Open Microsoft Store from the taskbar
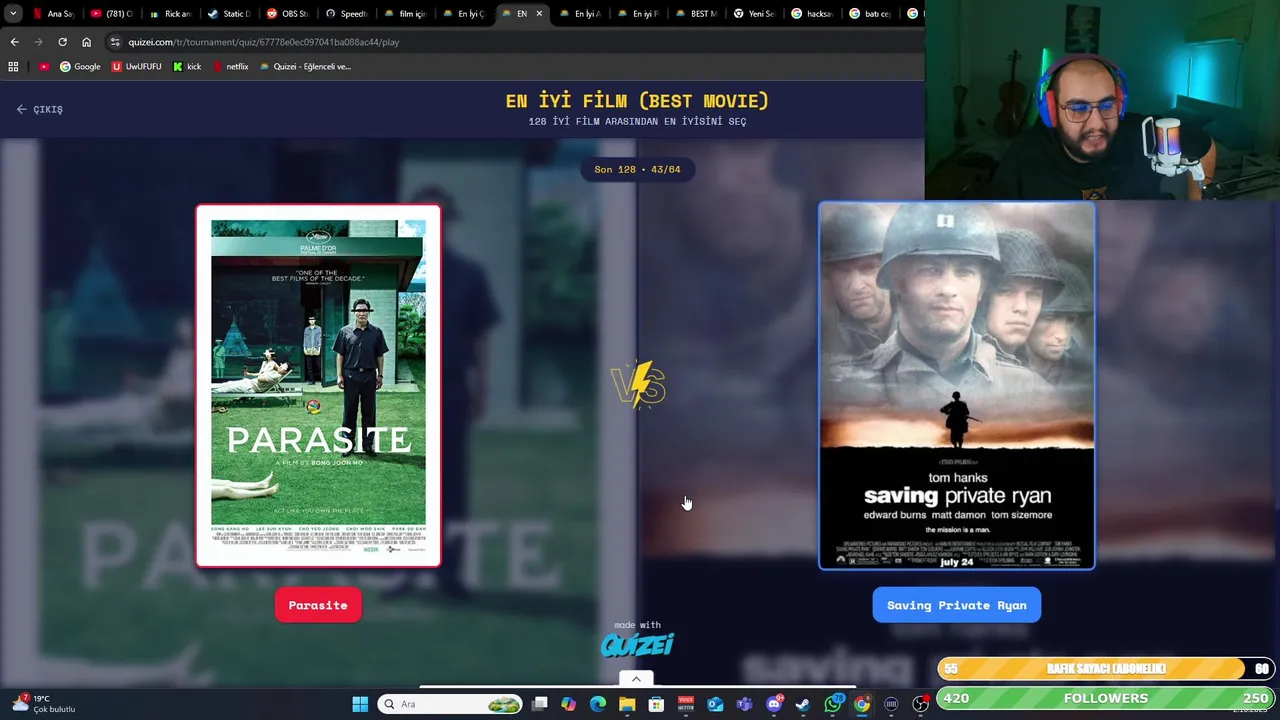 click(656, 704)
